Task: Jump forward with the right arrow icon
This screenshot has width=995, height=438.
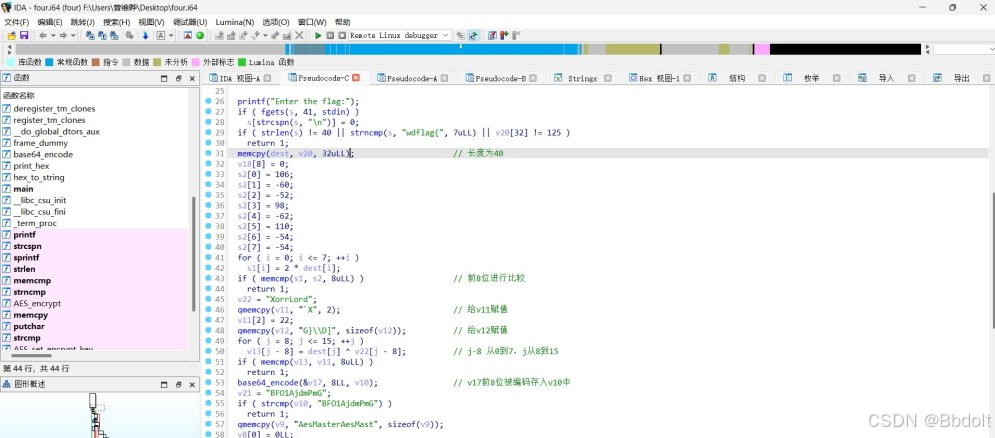Action: 63,36
